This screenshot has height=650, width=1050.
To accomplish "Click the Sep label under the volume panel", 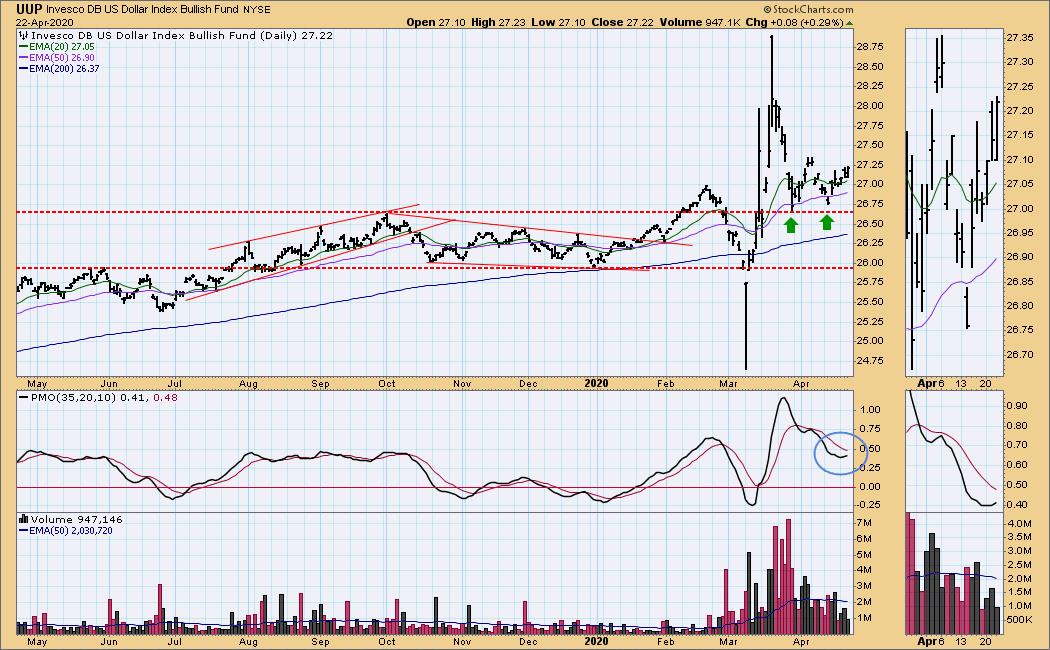I will coord(320,641).
